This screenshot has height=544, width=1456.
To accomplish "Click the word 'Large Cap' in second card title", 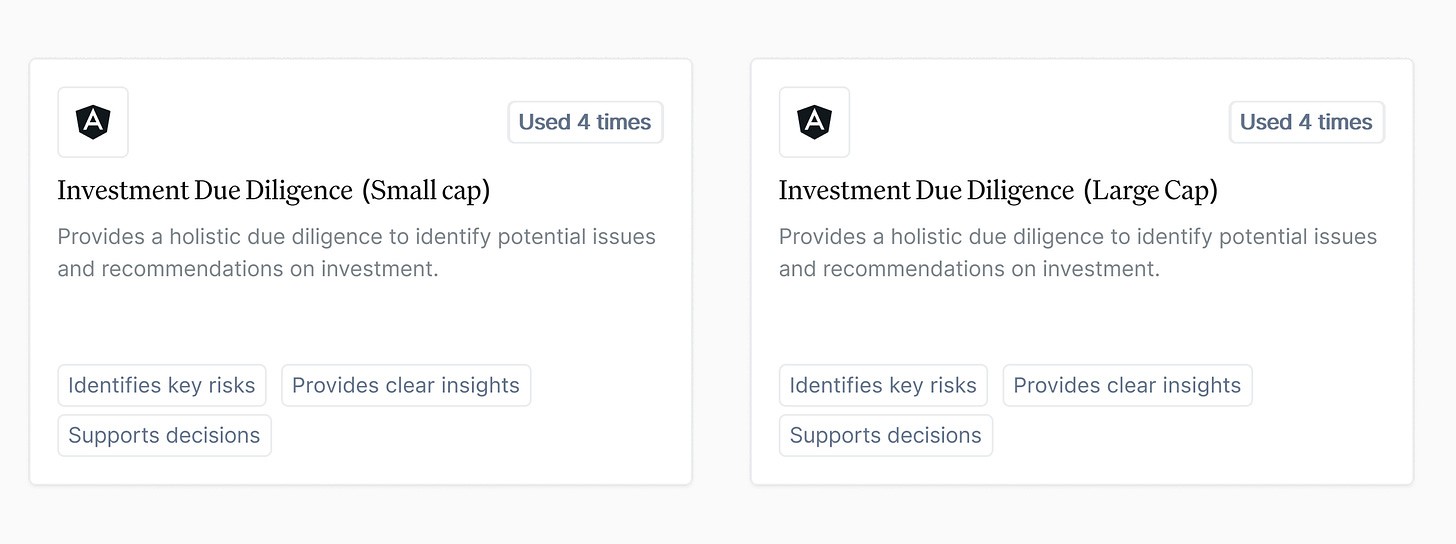I will tap(1150, 190).
